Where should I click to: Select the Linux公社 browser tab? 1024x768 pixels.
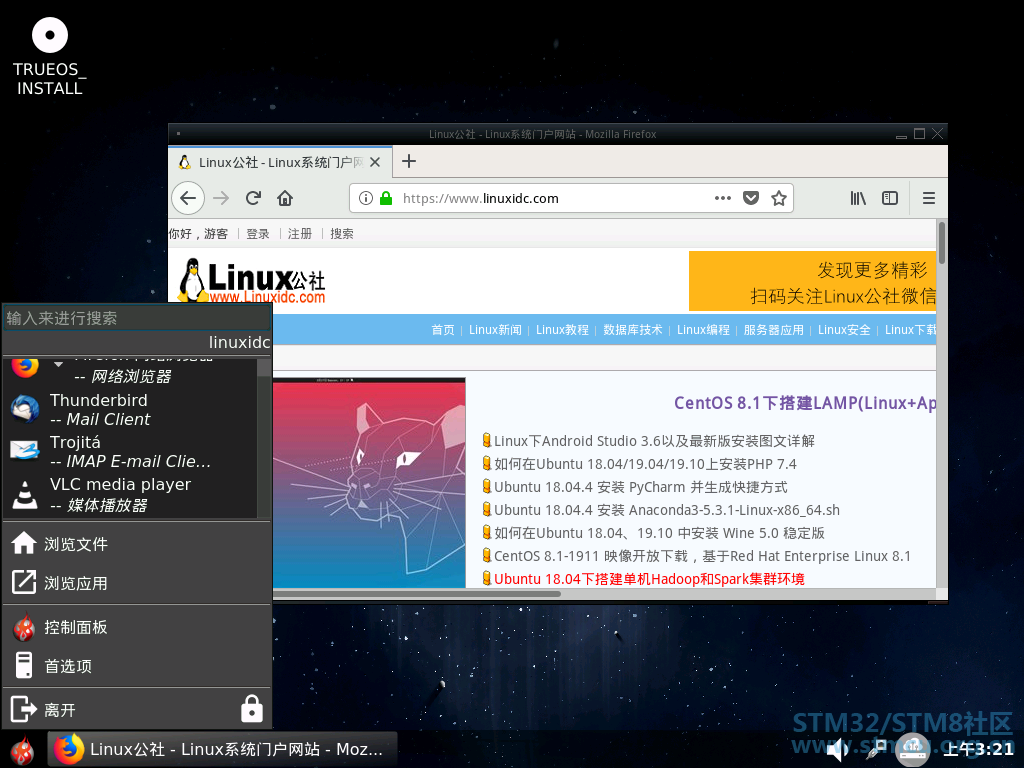click(280, 162)
